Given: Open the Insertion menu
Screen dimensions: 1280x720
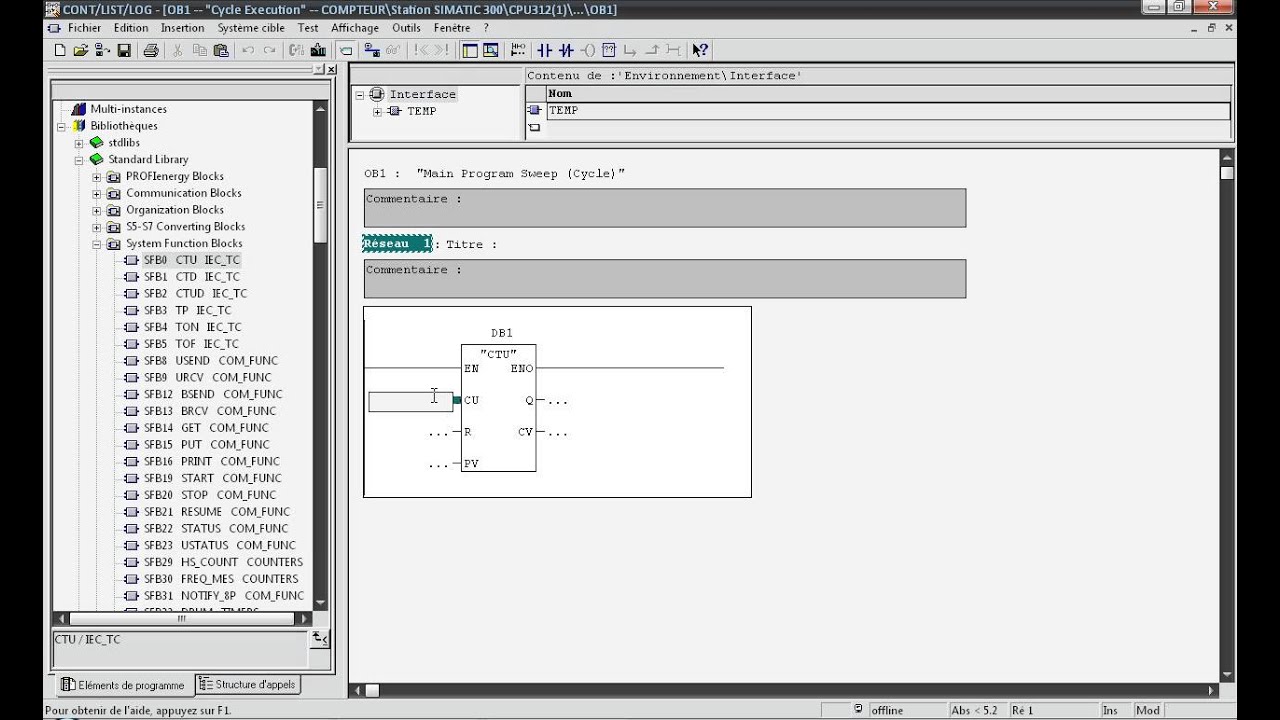Looking at the screenshot, I should click(183, 28).
